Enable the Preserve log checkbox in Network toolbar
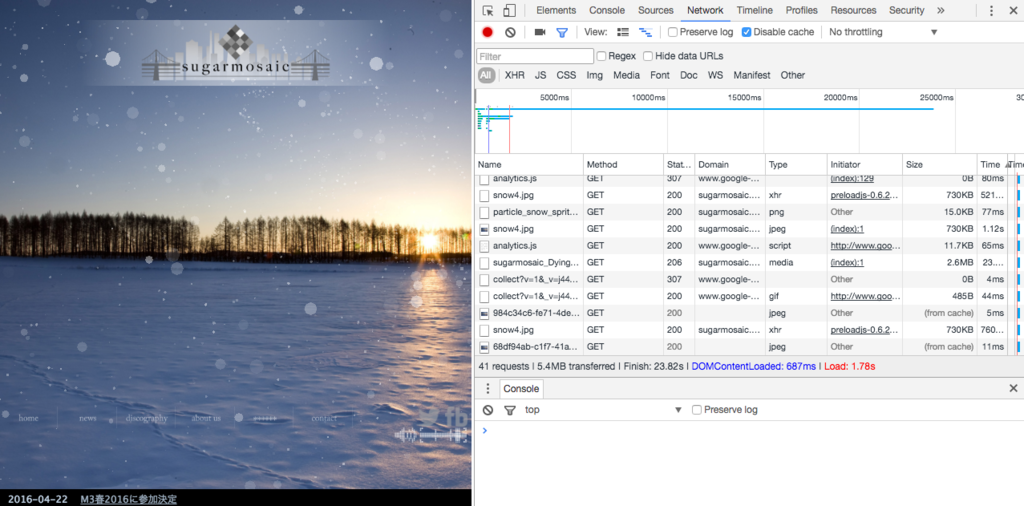 [x=673, y=32]
